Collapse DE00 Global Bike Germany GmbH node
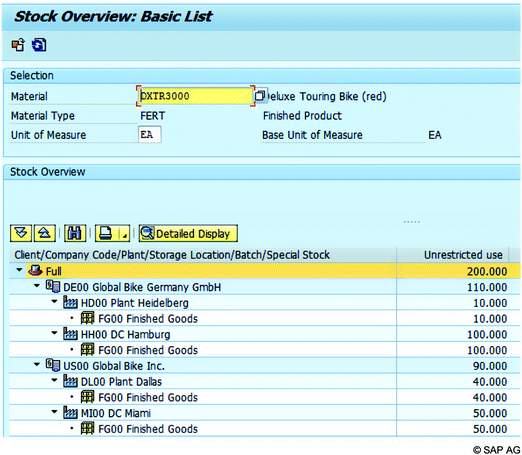The image size is (522, 455). [x=37, y=286]
